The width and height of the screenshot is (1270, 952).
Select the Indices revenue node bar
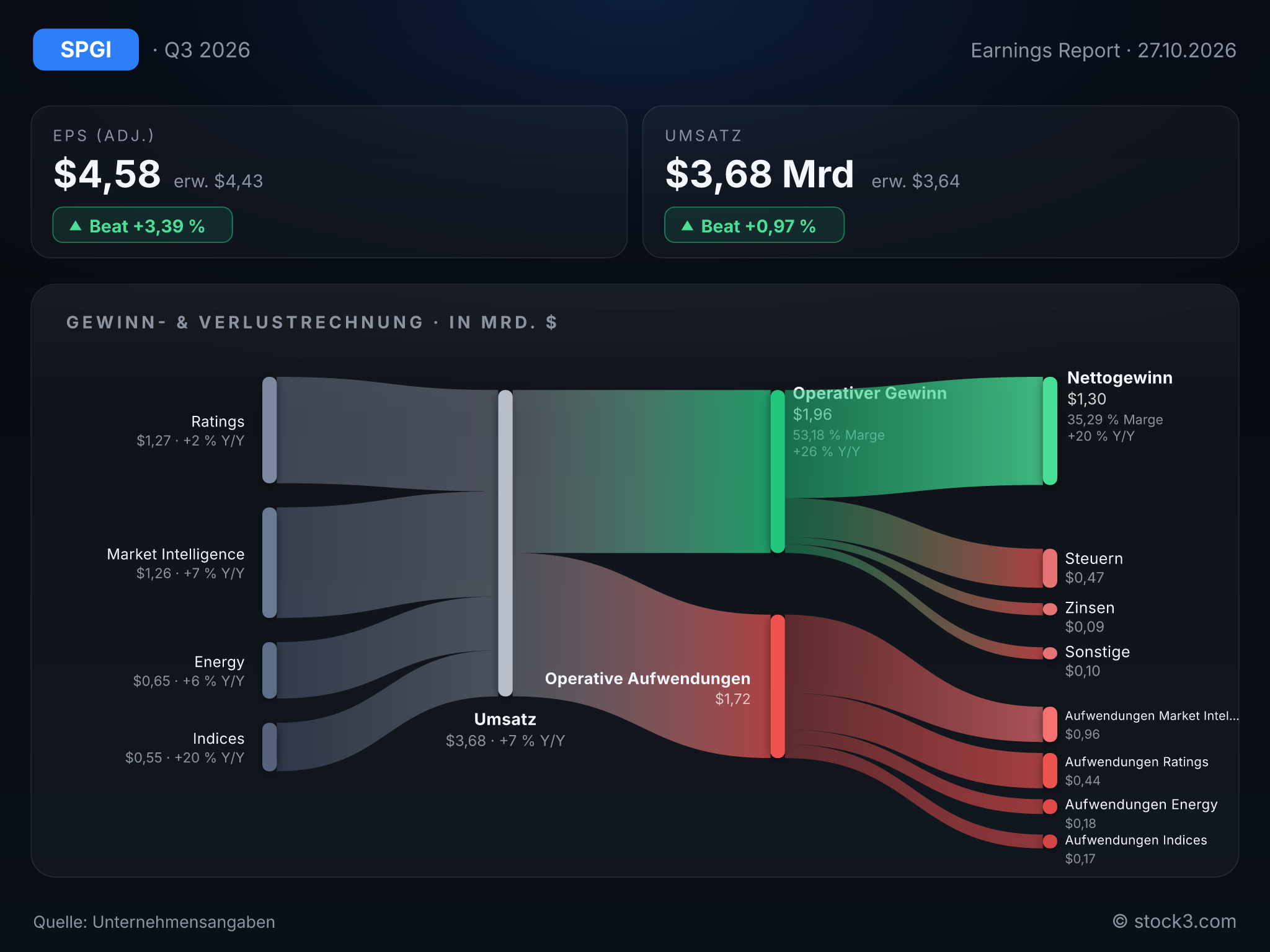pos(269,747)
